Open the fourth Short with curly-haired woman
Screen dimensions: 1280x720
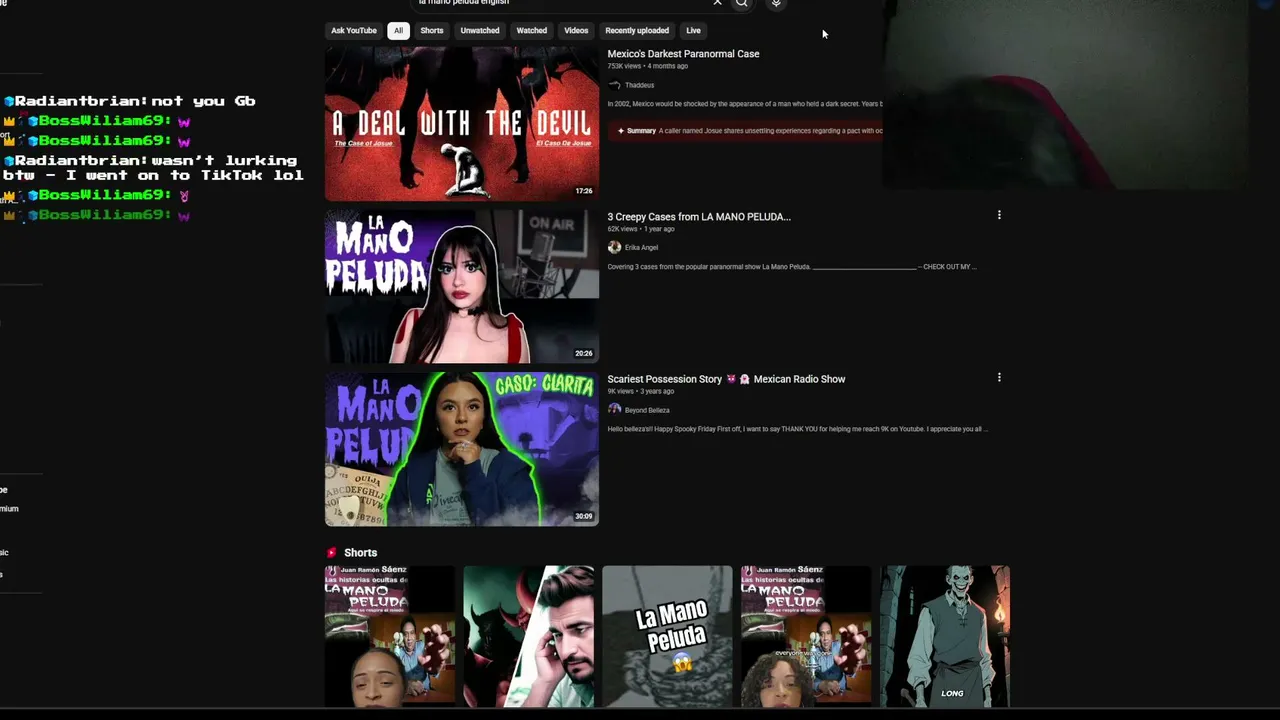tap(806, 636)
